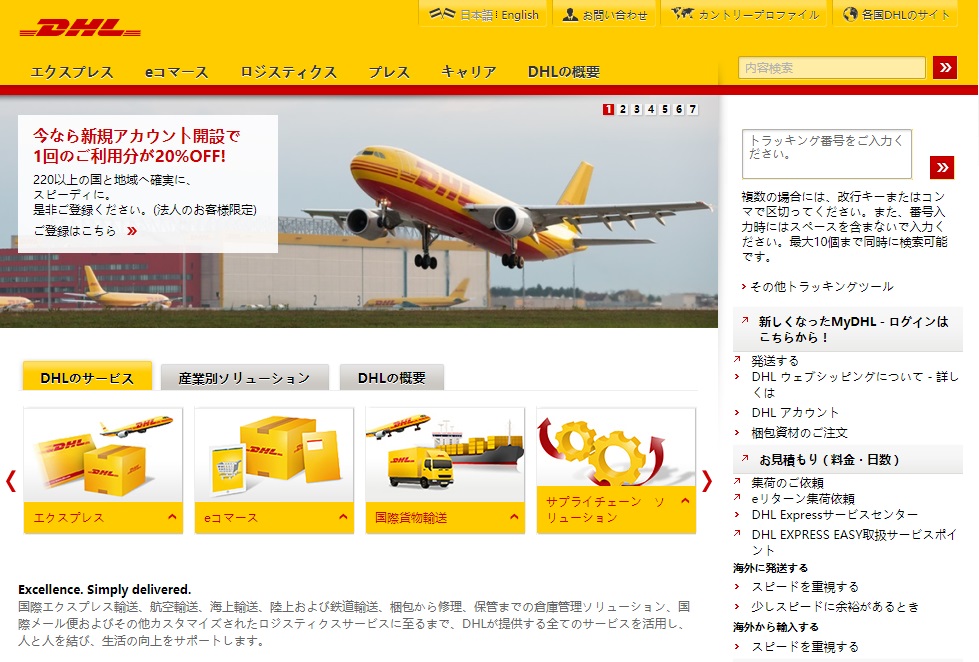Viewport: 979px width, 662px height.
Task: Select the 産業別ソリューション tab
Action: [x=244, y=377]
